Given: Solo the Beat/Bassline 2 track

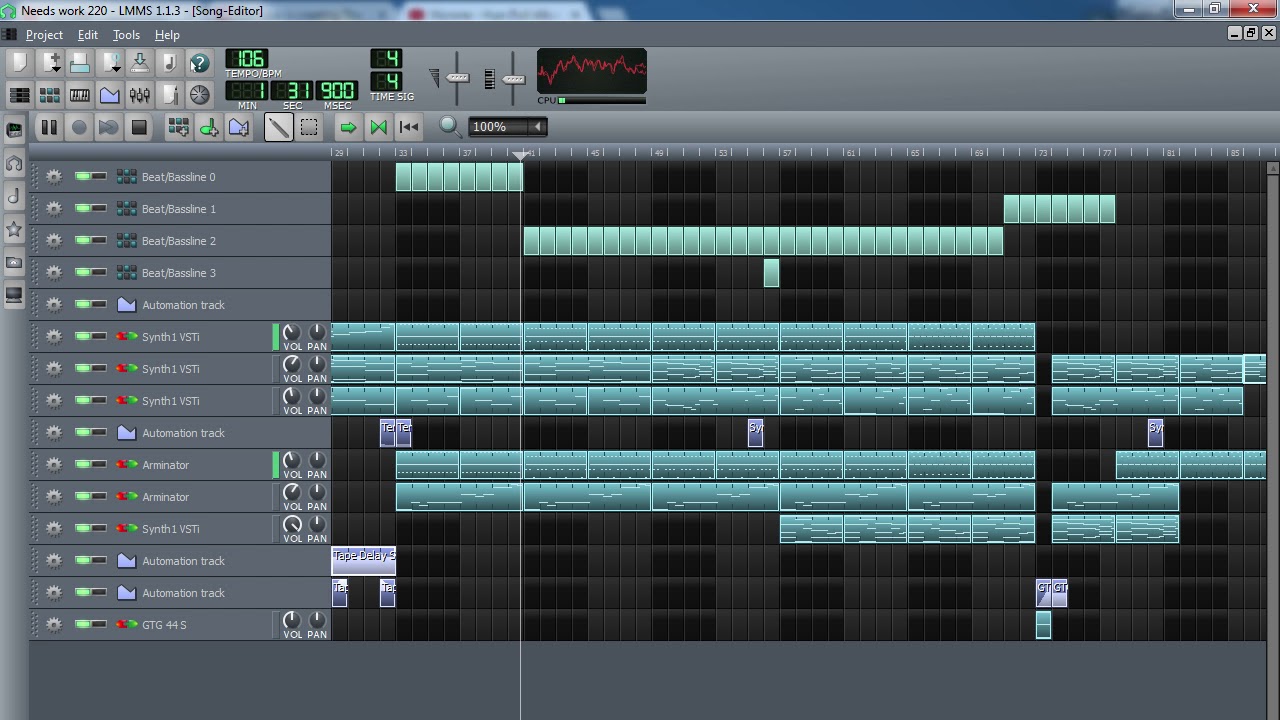Looking at the screenshot, I should coord(99,240).
